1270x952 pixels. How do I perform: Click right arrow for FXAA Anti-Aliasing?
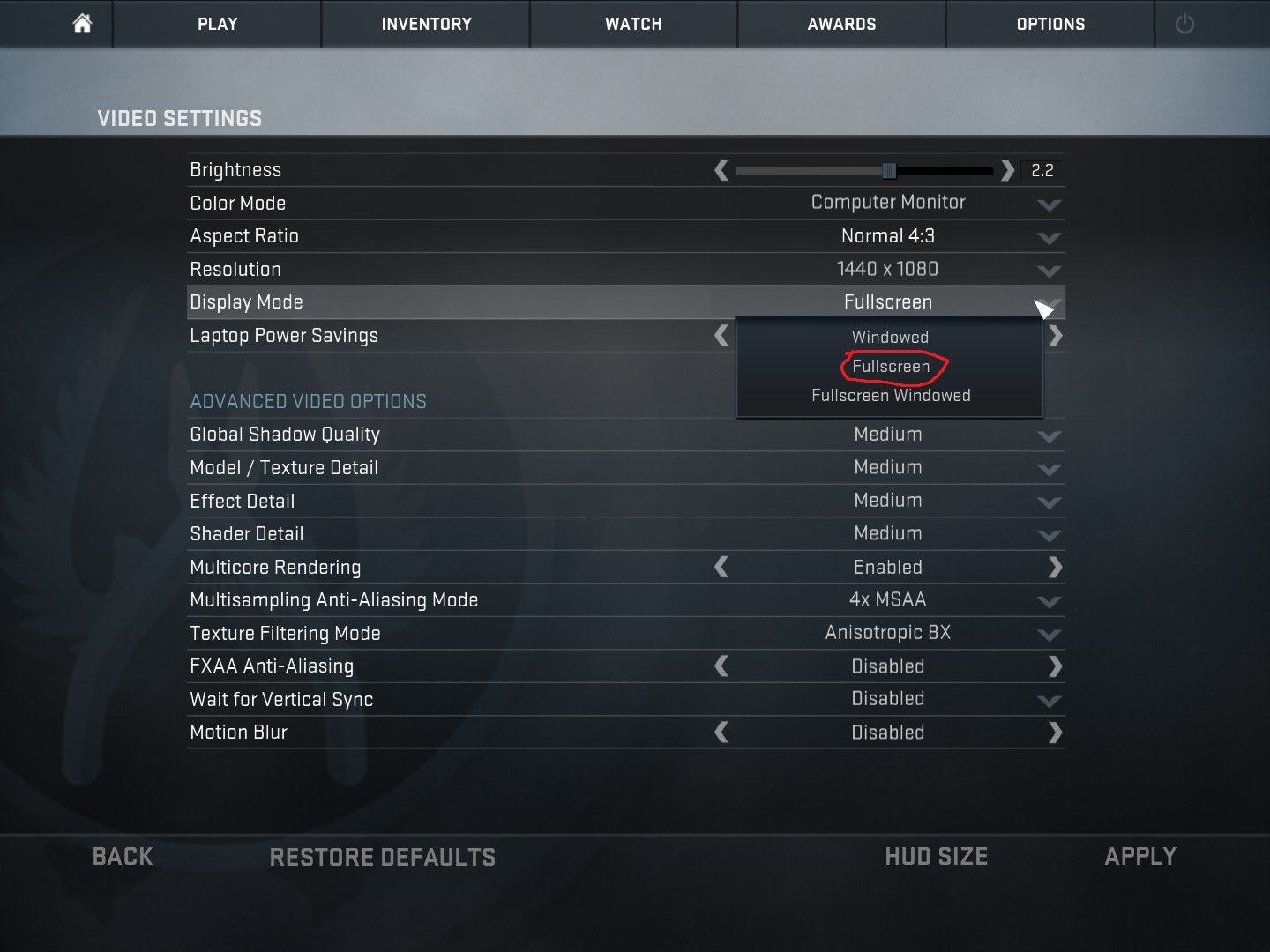coord(1055,666)
